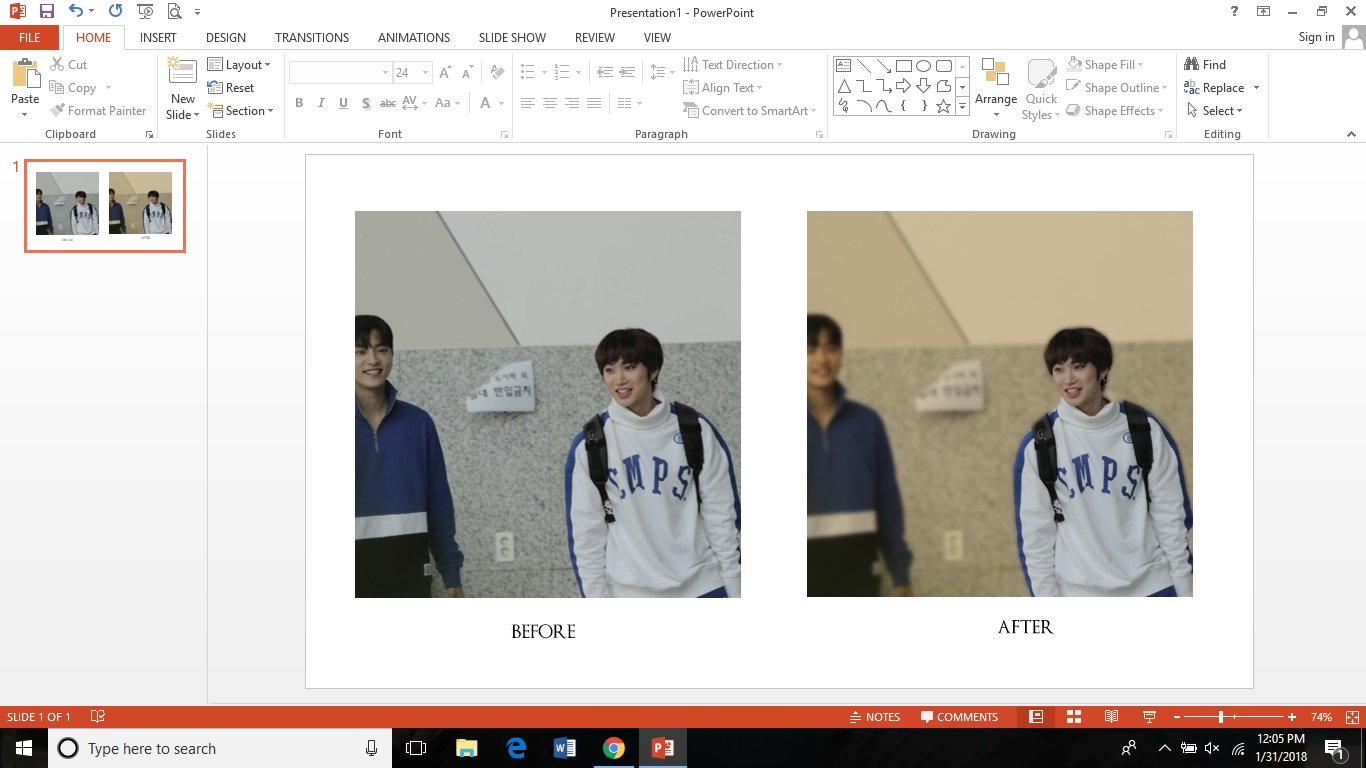
Task: Select slide 1 thumbnail
Action: pos(105,206)
